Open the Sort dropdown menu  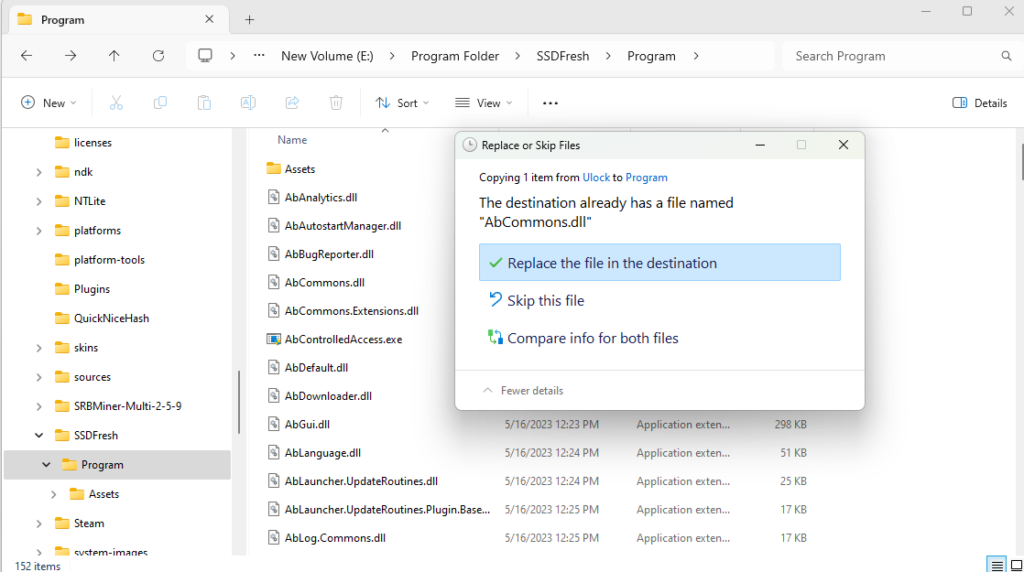tap(402, 103)
